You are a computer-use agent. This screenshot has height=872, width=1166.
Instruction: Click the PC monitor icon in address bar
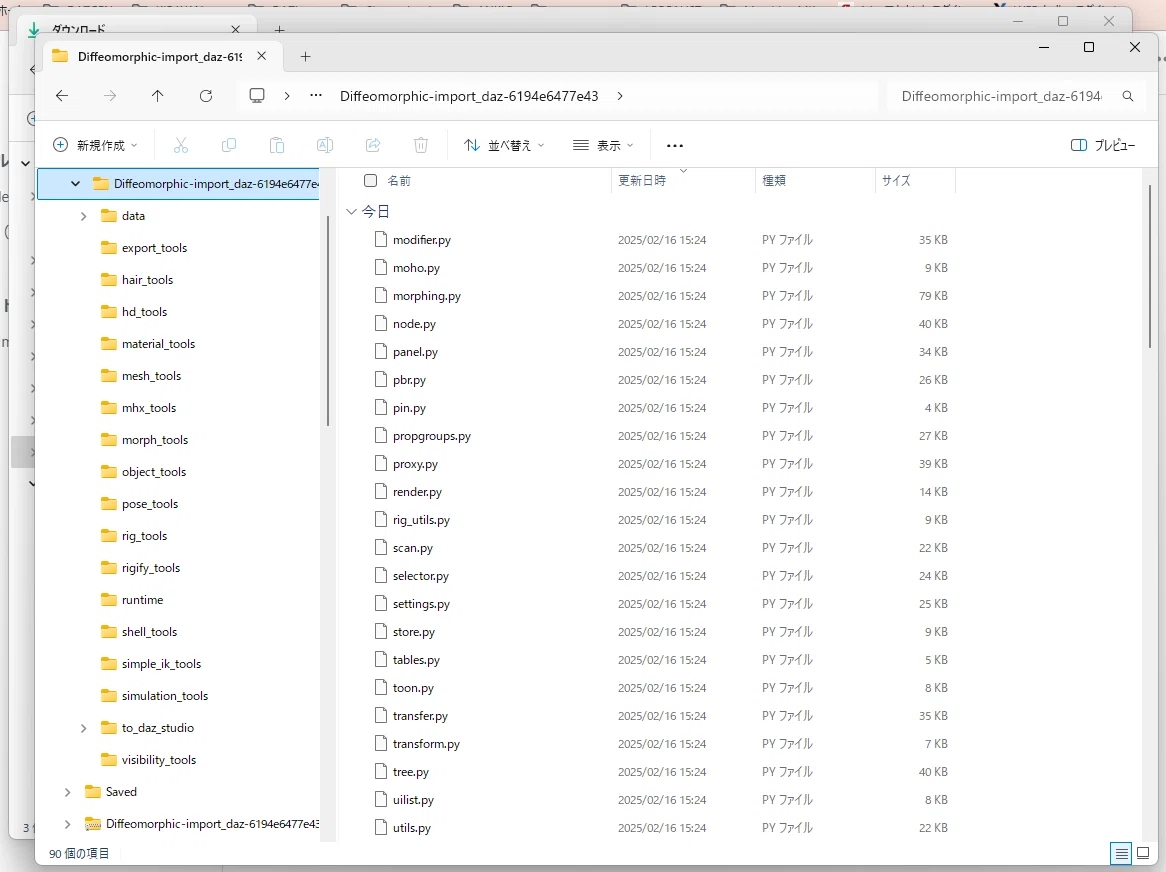pyautogui.click(x=257, y=96)
